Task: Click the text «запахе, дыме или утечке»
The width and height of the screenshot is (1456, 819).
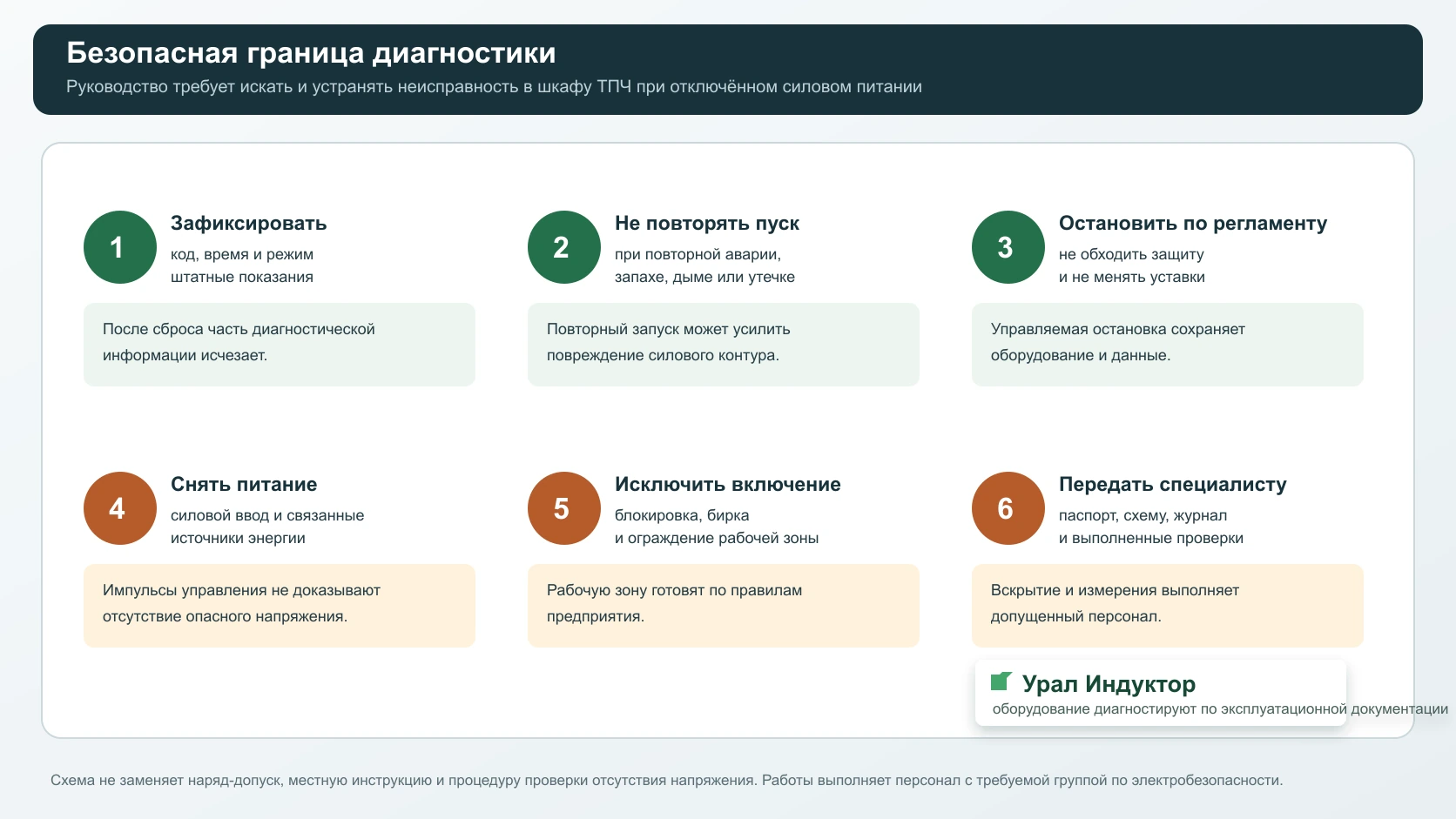Action: 704,277
